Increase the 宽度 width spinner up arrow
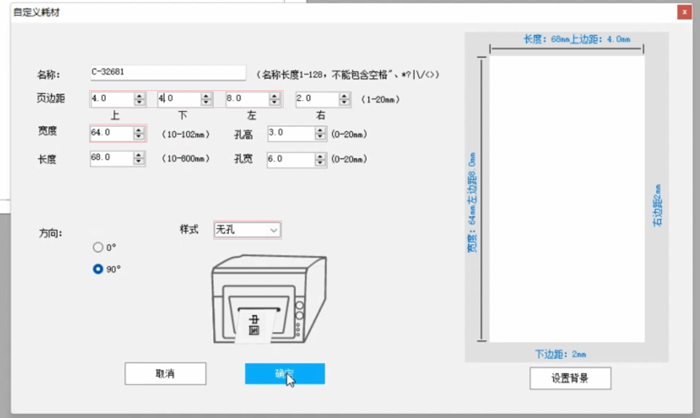This screenshot has height=418, width=700. [139, 130]
